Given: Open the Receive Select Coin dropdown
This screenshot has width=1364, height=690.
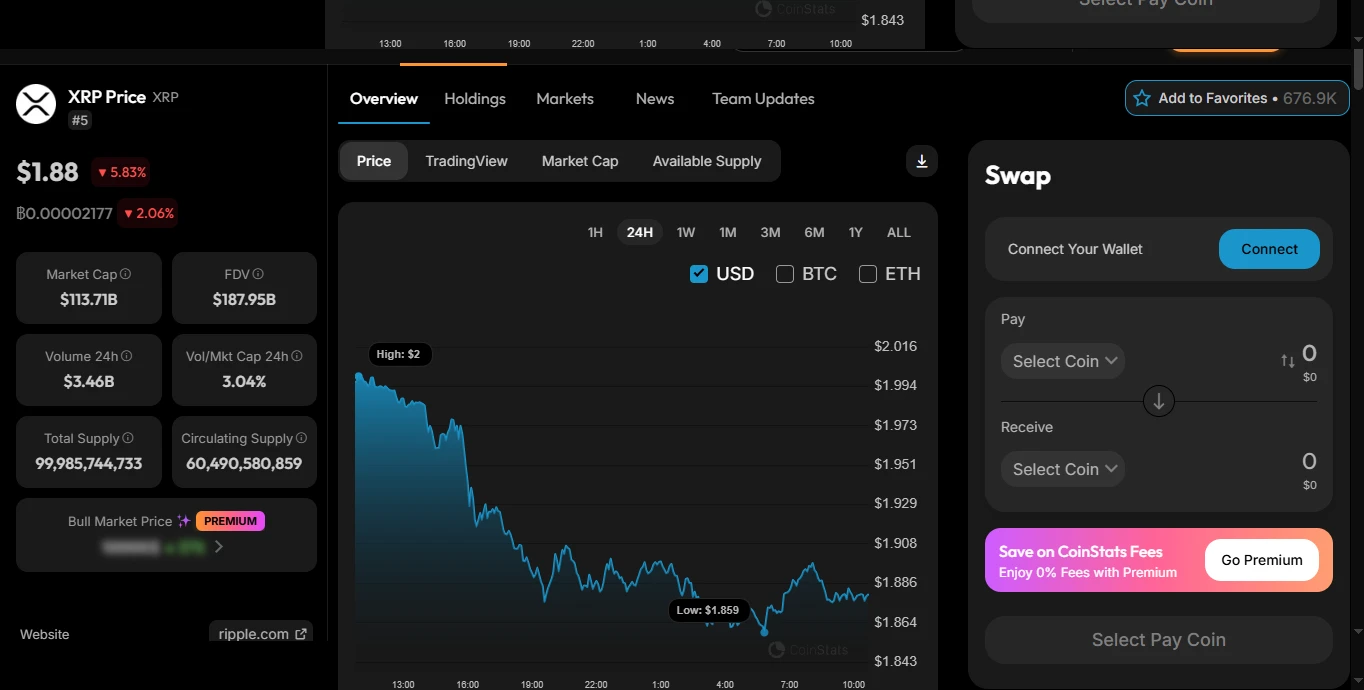Looking at the screenshot, I should (x=1063, y=469).
